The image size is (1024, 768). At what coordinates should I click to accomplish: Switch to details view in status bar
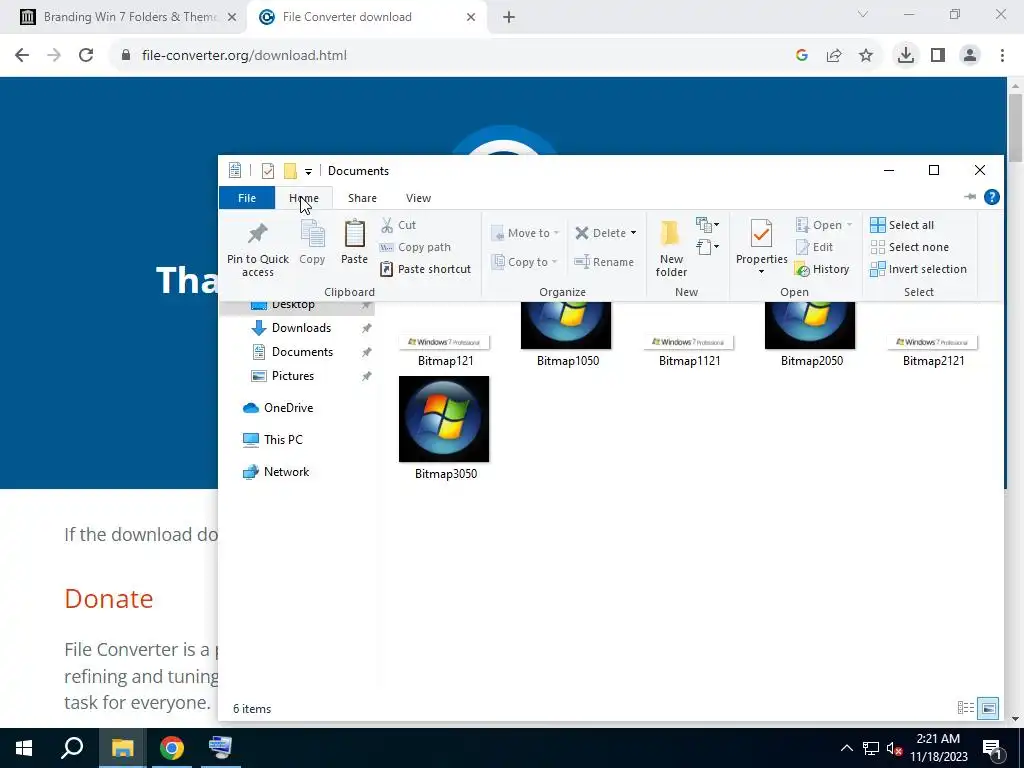click(x=965, y=708)
